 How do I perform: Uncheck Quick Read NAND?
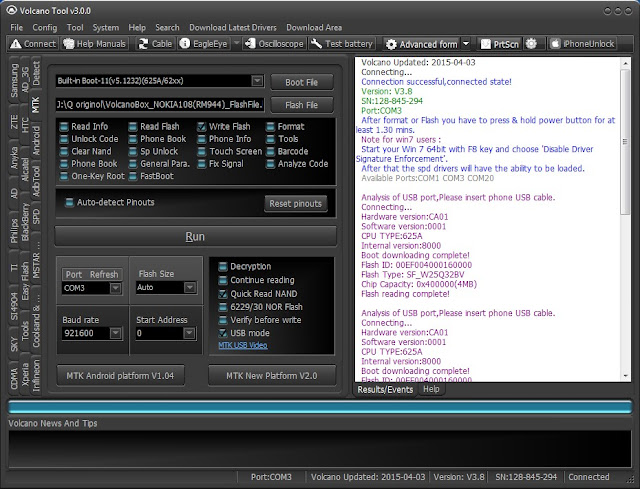coord(223,294)
